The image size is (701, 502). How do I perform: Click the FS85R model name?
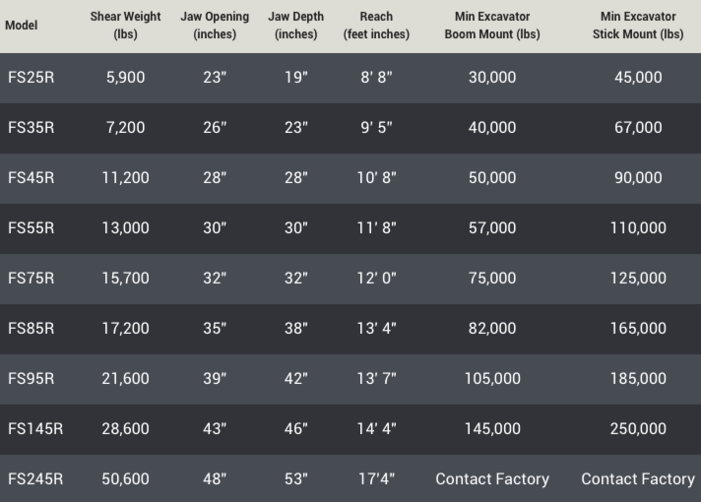(x=31, y=328)
